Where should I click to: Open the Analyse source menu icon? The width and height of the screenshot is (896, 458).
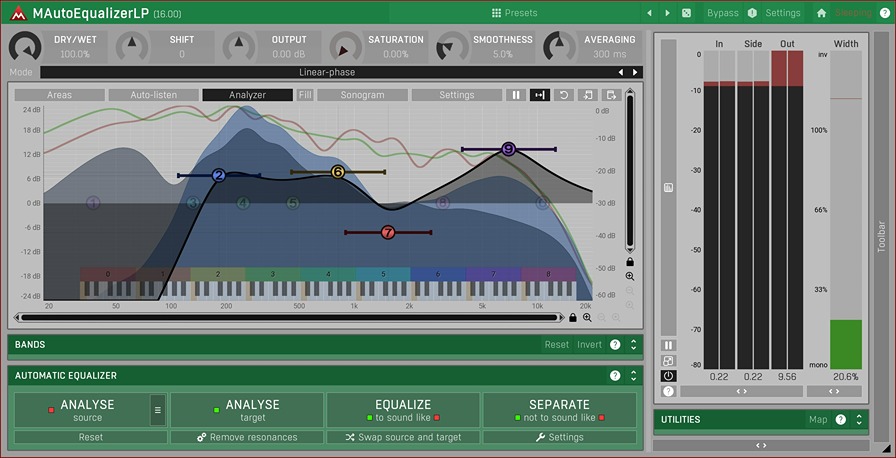pos(158,410)
